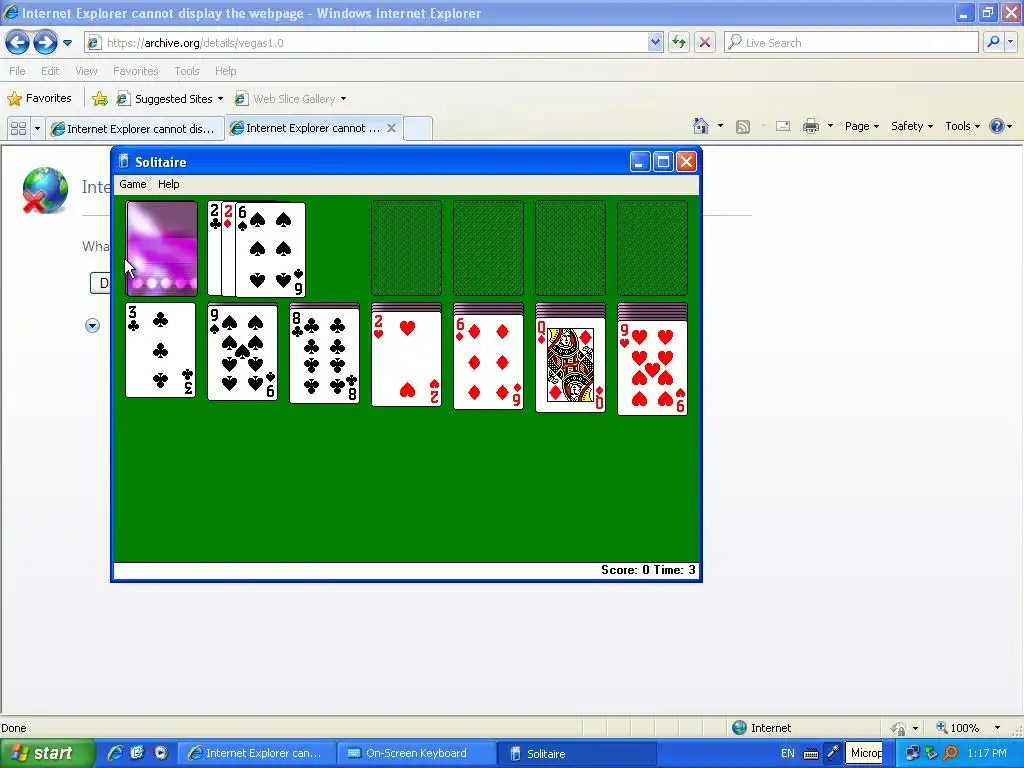Click the RSS Feeds icon
Image resolution: width=1024 pixels, height=768 pixels.
point(743,127)
